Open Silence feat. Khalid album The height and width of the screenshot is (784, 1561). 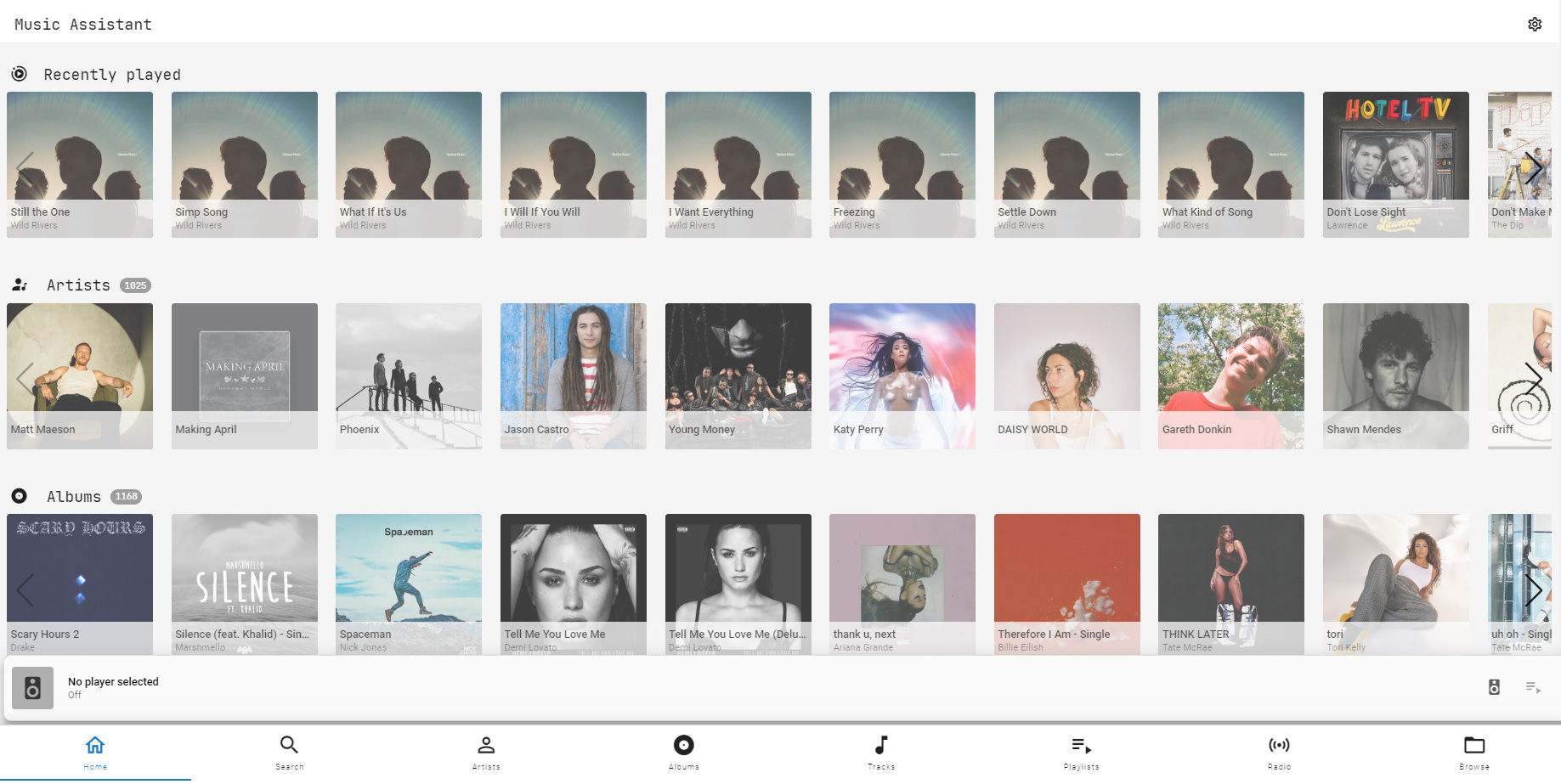coord(245,584)
